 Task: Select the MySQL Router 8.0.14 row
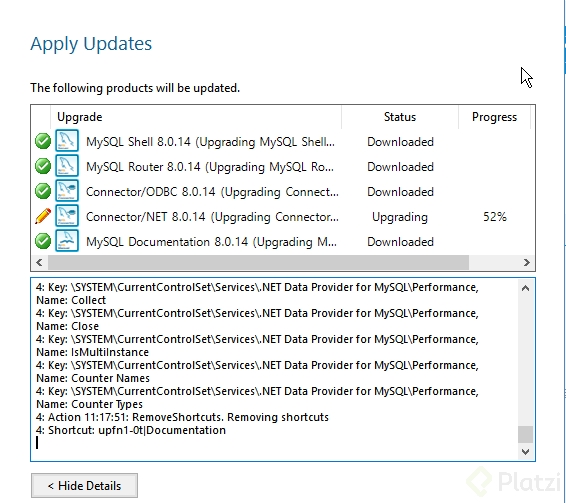[283, 166]
